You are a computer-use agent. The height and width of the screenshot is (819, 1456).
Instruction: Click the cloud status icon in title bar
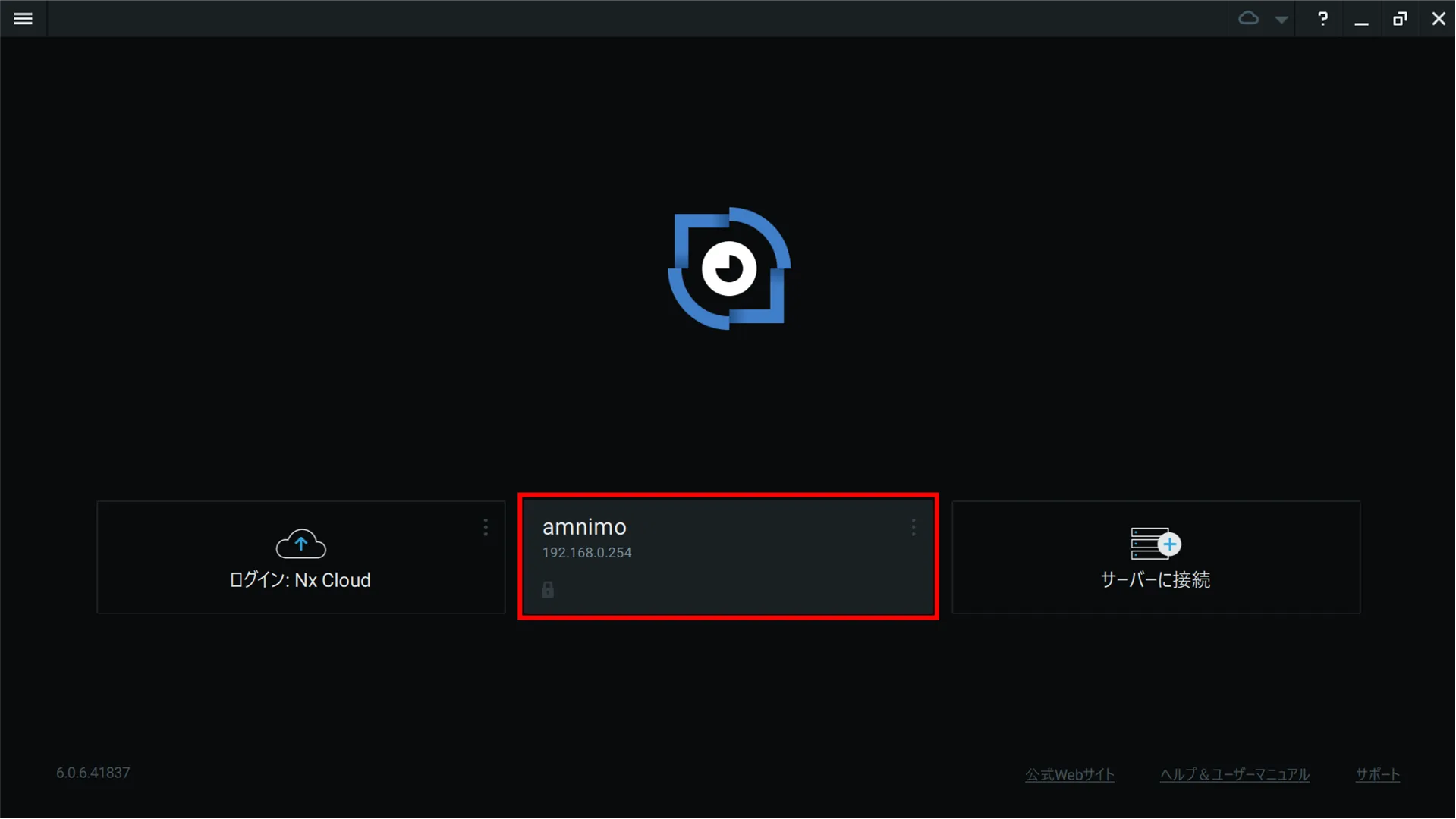coord(1248,18)
